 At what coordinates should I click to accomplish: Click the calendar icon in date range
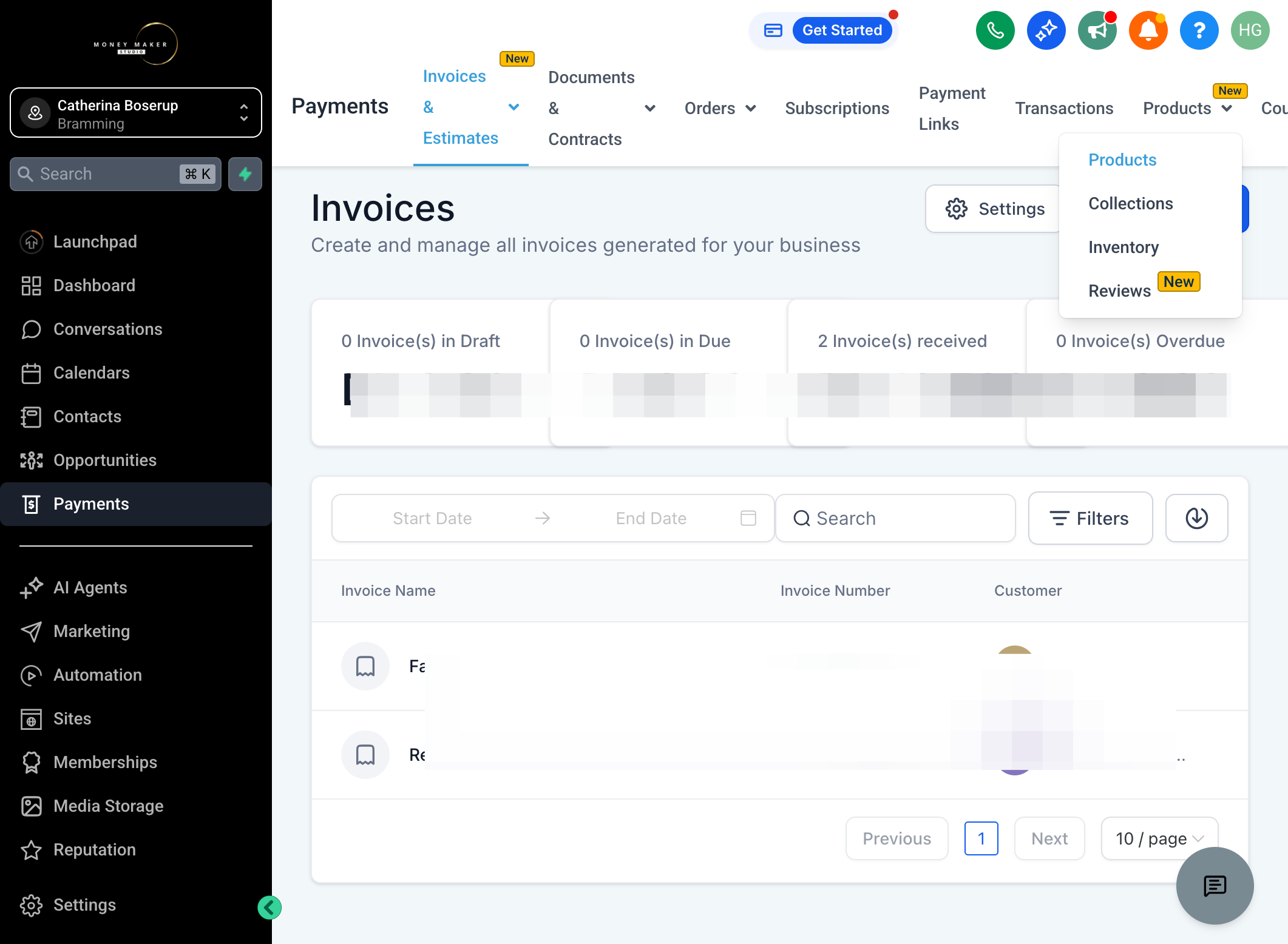(x=748, y=518)
